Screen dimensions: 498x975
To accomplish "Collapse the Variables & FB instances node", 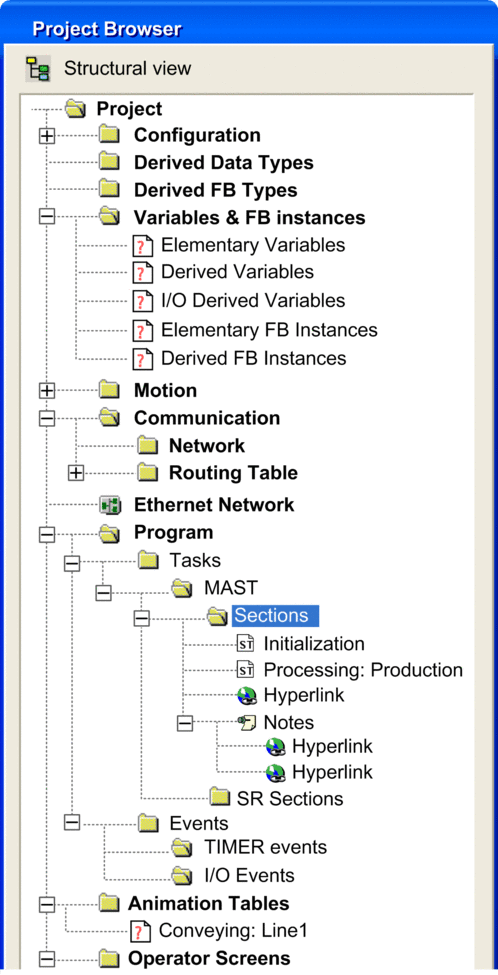I will 47,217.
